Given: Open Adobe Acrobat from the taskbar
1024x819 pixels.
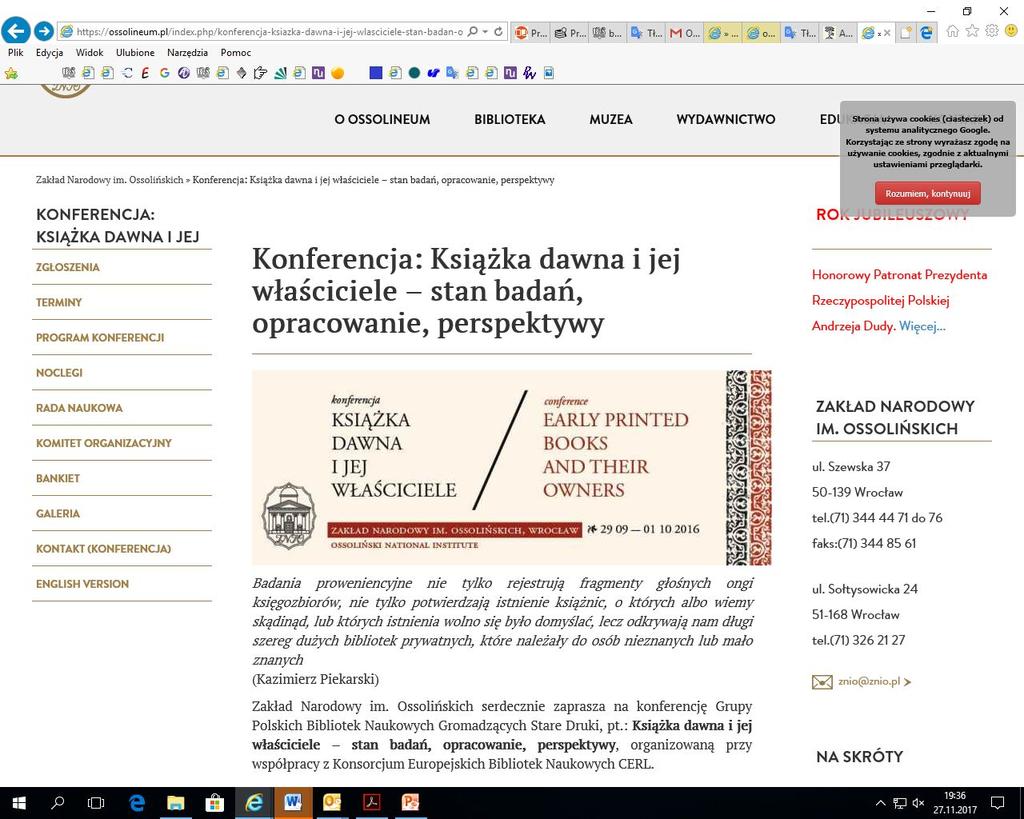Looking at the screenshot, I should coord(371,803).
